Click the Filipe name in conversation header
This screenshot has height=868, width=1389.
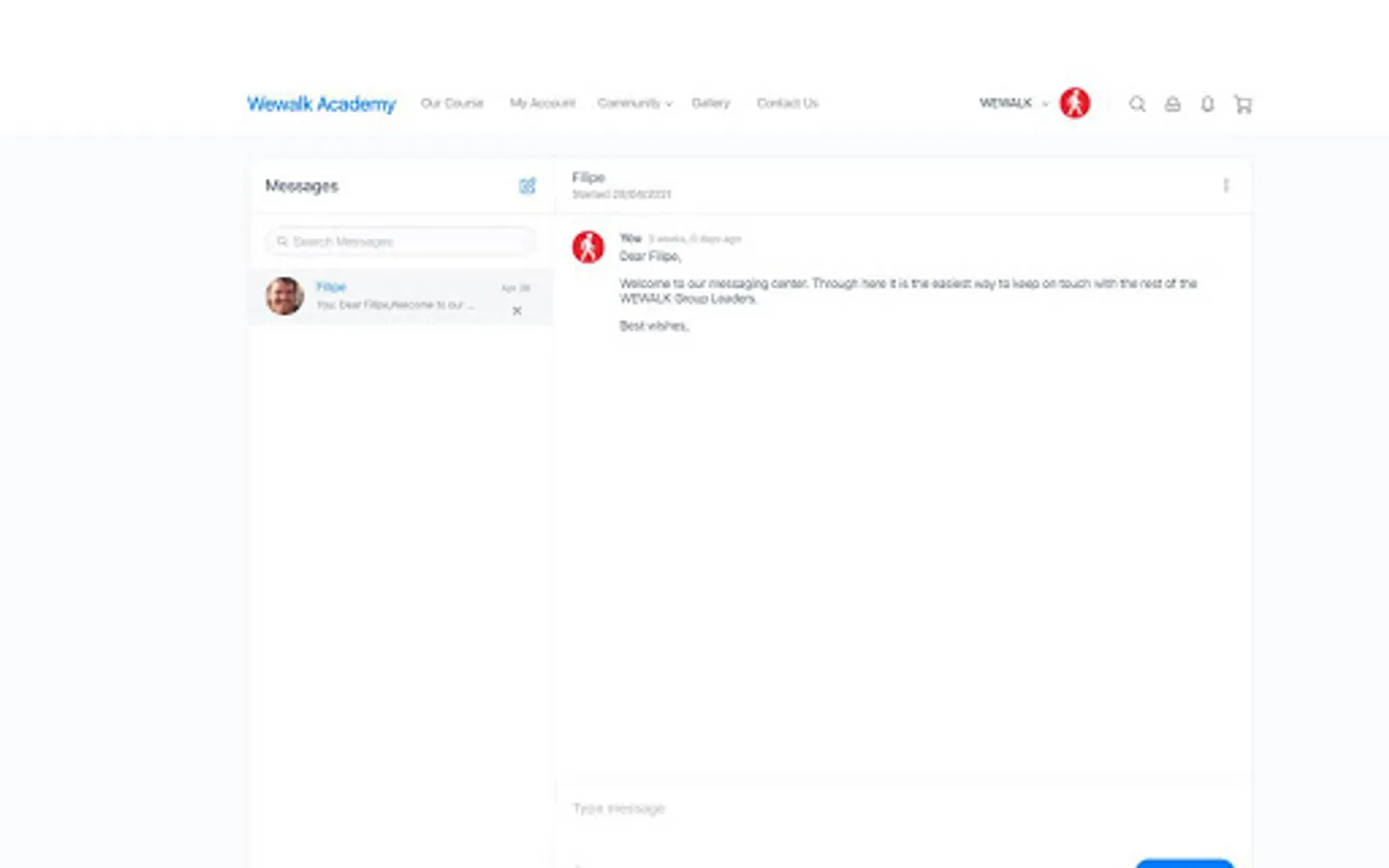pyautogui.click(x=588, y=177)
